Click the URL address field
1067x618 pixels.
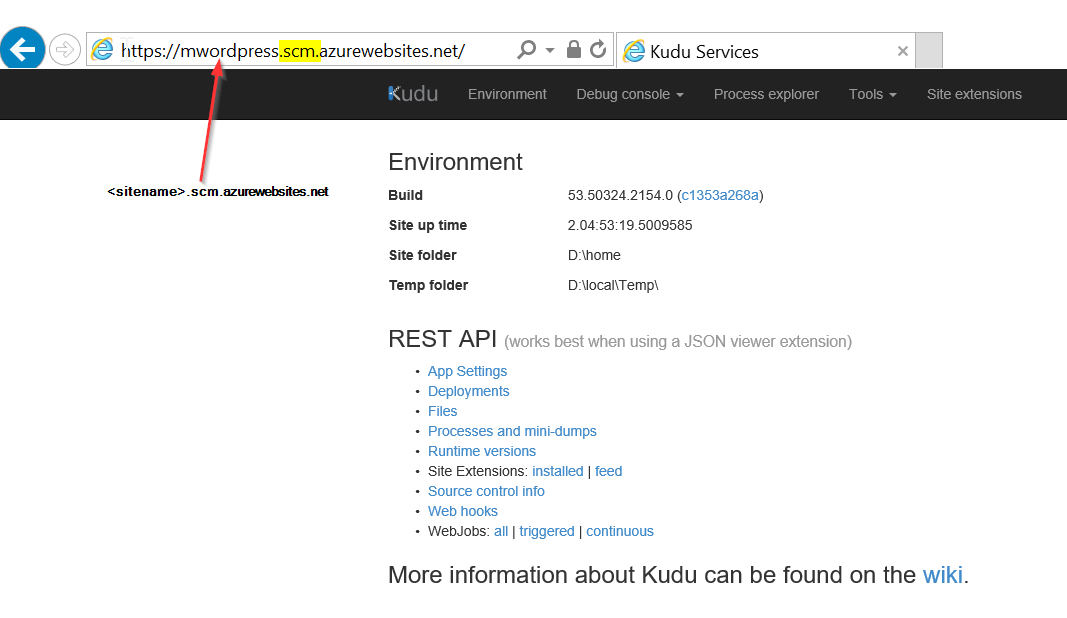[x=313, y=50]
